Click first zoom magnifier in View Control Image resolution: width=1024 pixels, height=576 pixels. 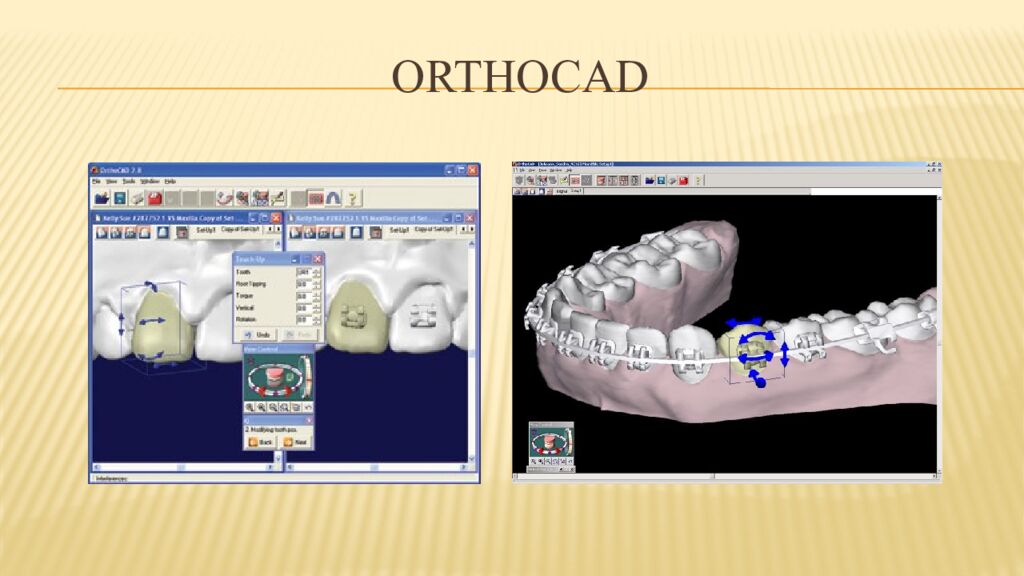coord(250,407)
